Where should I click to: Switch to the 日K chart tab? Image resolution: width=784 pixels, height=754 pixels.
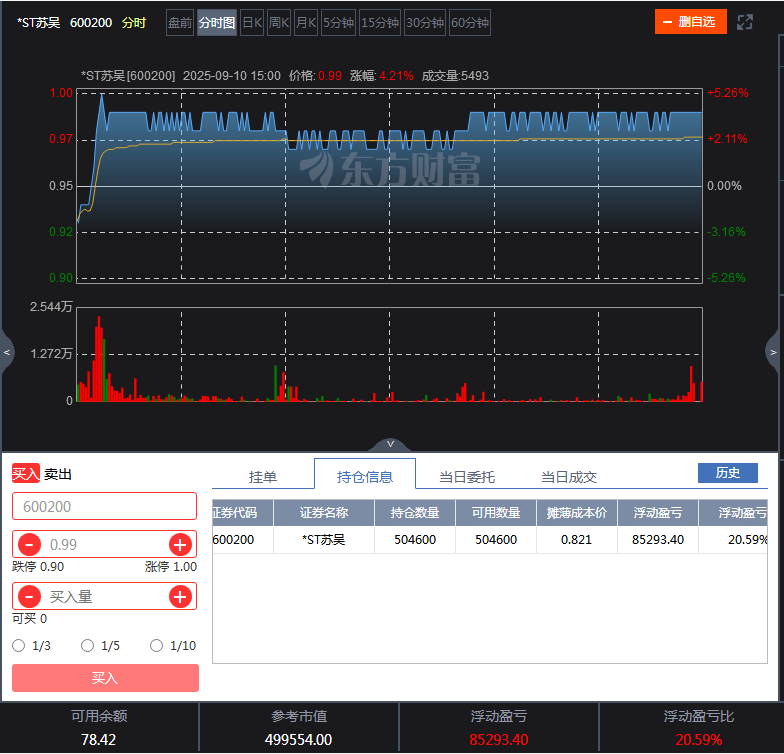[x=252, y=22]
